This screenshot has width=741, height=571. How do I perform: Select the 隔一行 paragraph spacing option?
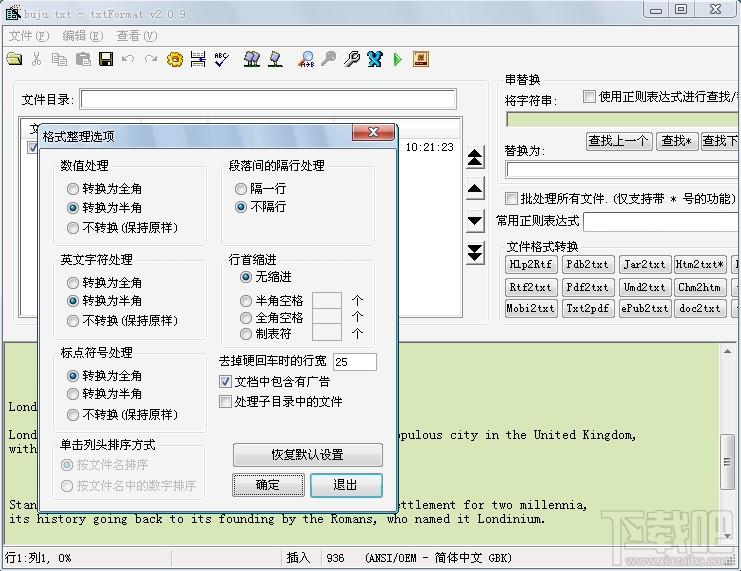coord(241,188)
